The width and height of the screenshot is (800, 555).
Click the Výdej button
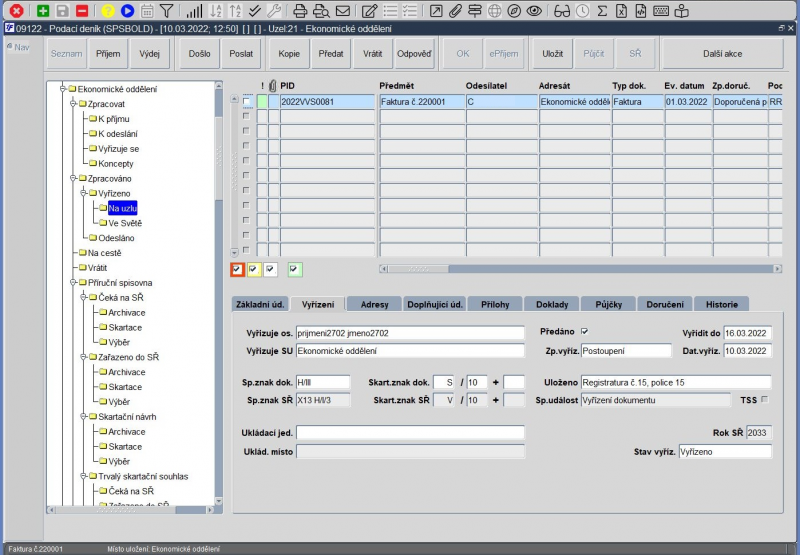[x=149, y=54]
